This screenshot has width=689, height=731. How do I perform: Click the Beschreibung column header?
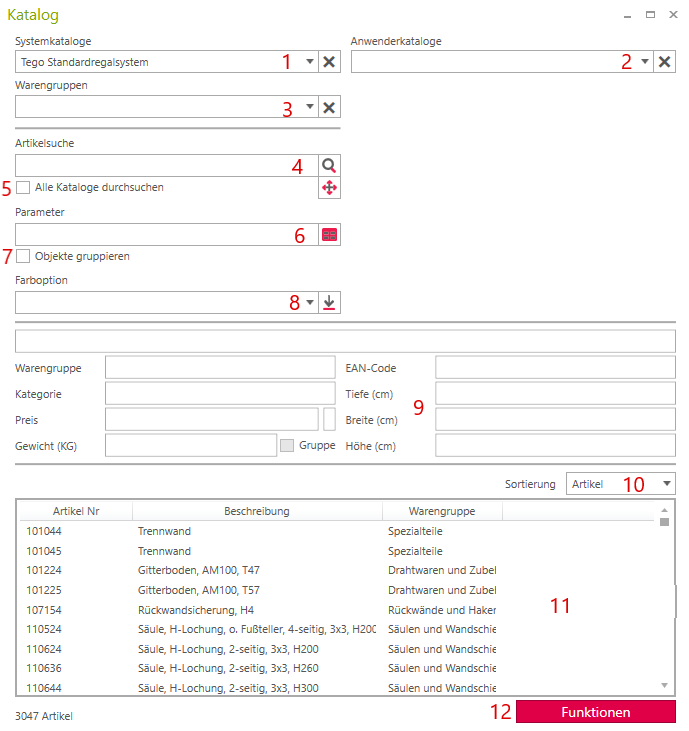(x=257, y=511)
